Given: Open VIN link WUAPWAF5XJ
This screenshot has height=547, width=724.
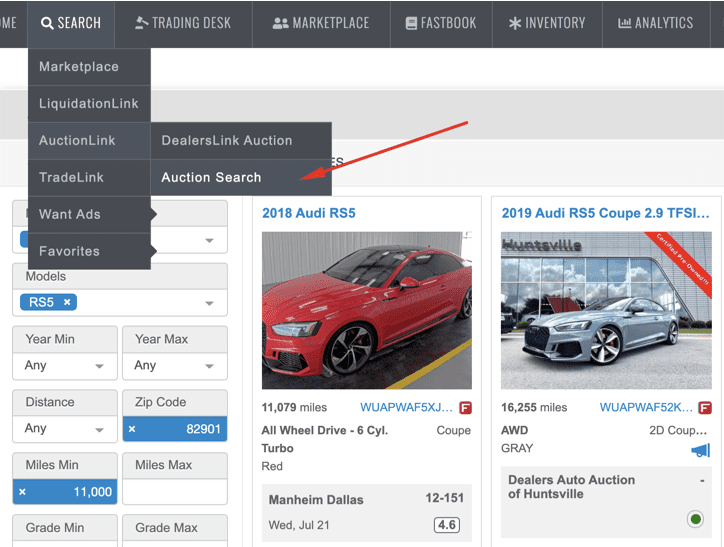Looking at the screenshot, I should point(406,408).
